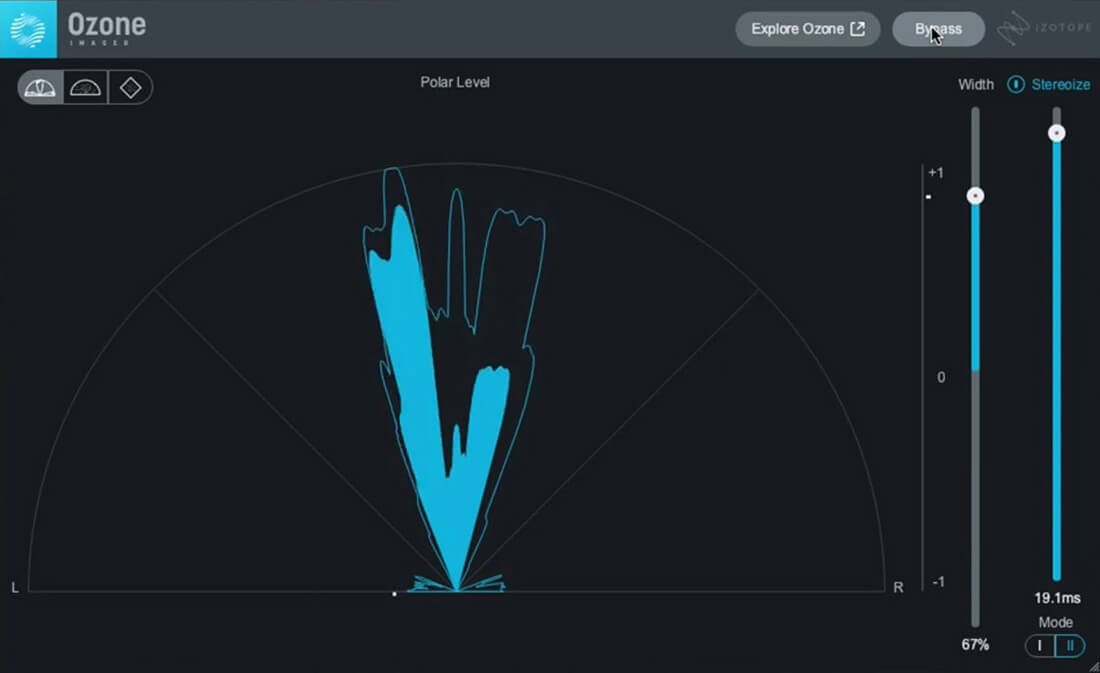This screenshot has height=673, width=1100.
Task: Switch to the Polar Level meter icon
Action: click(x=40, y=87)
